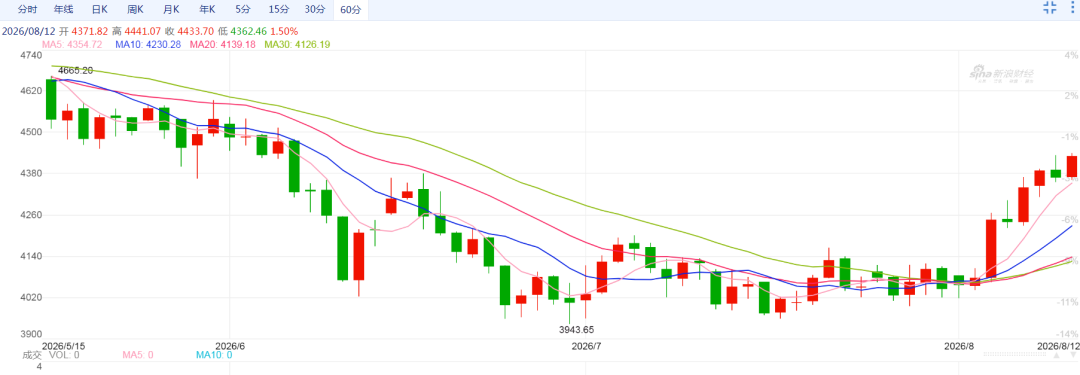
Task: Open the 日K daily candlestick tab
Action: pos(99,10)
